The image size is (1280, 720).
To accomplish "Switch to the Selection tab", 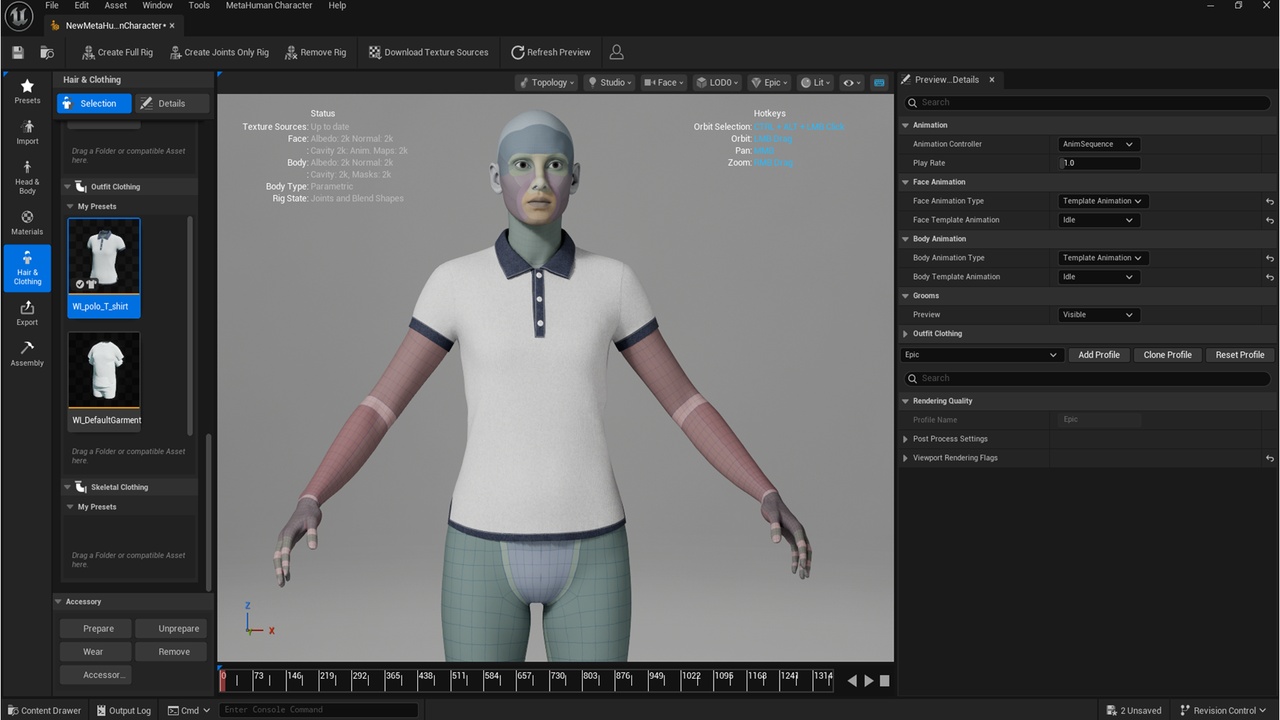I will click(94, 103).
